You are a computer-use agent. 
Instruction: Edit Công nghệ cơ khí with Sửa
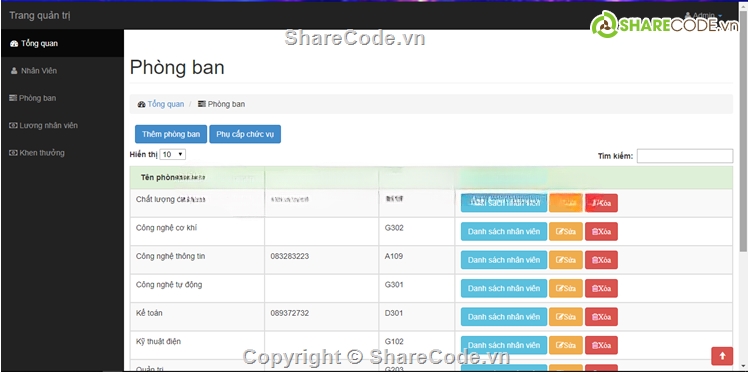(566, 232)
